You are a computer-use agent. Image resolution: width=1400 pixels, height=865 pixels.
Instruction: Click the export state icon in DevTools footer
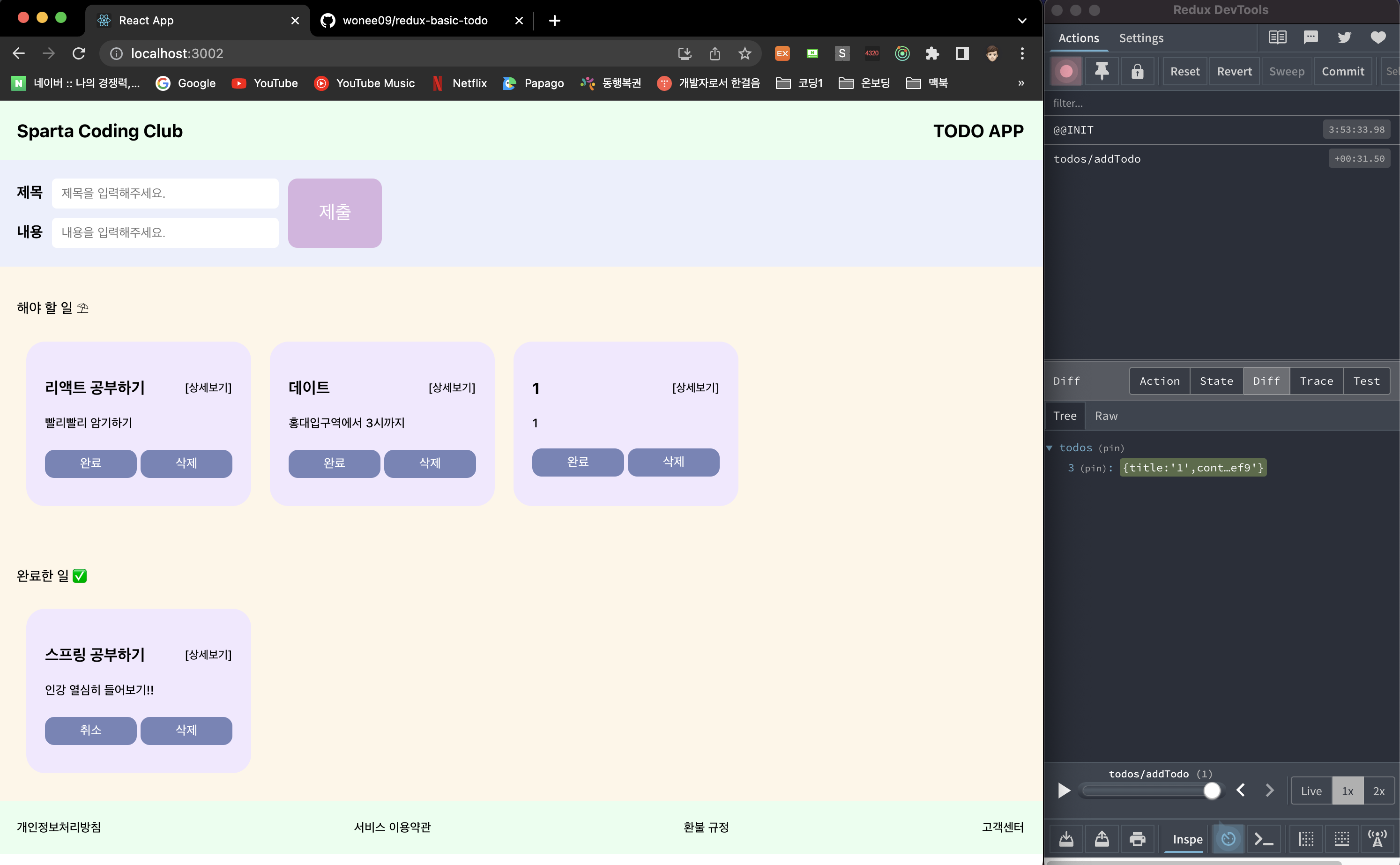click(1102, 839)
